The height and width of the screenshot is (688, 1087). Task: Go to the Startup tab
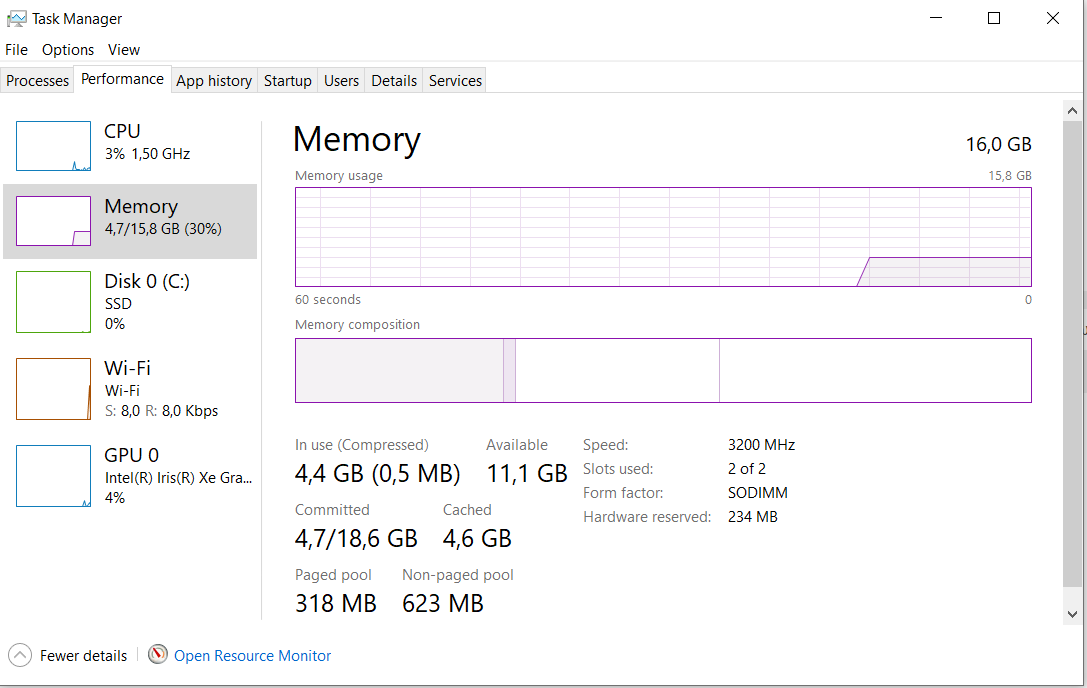288,81
